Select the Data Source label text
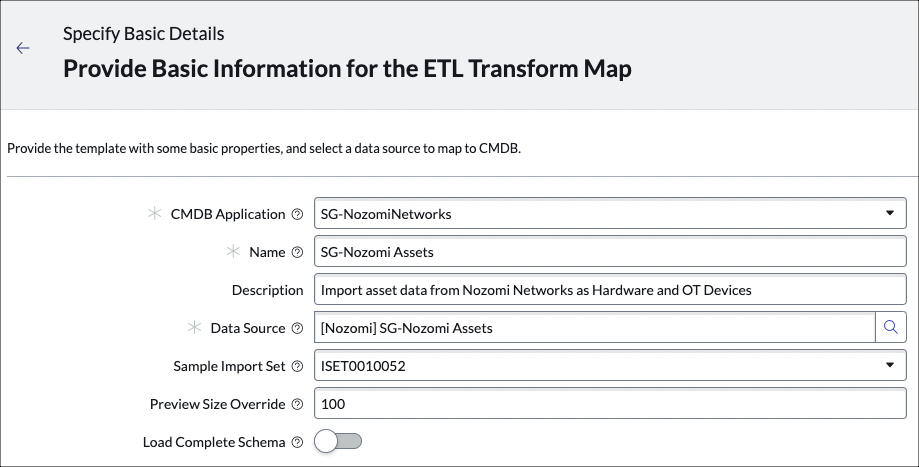The width and height of the screenshot is (919, 467). tap(248, 328)
